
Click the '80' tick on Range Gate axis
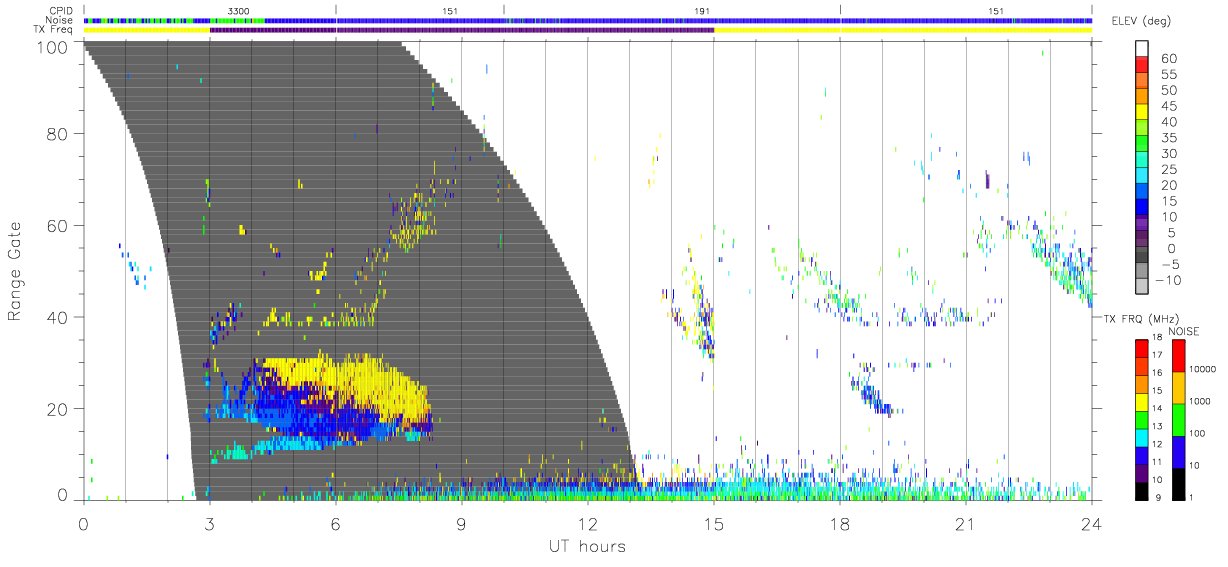(57, 134)
